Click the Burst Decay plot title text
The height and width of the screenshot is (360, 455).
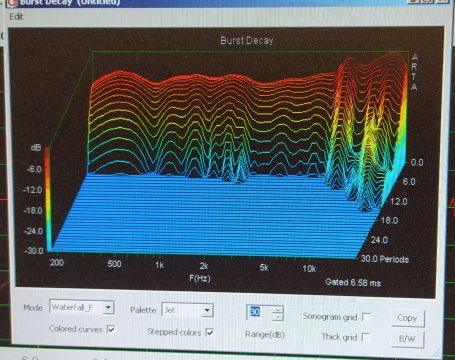[247, 41]
